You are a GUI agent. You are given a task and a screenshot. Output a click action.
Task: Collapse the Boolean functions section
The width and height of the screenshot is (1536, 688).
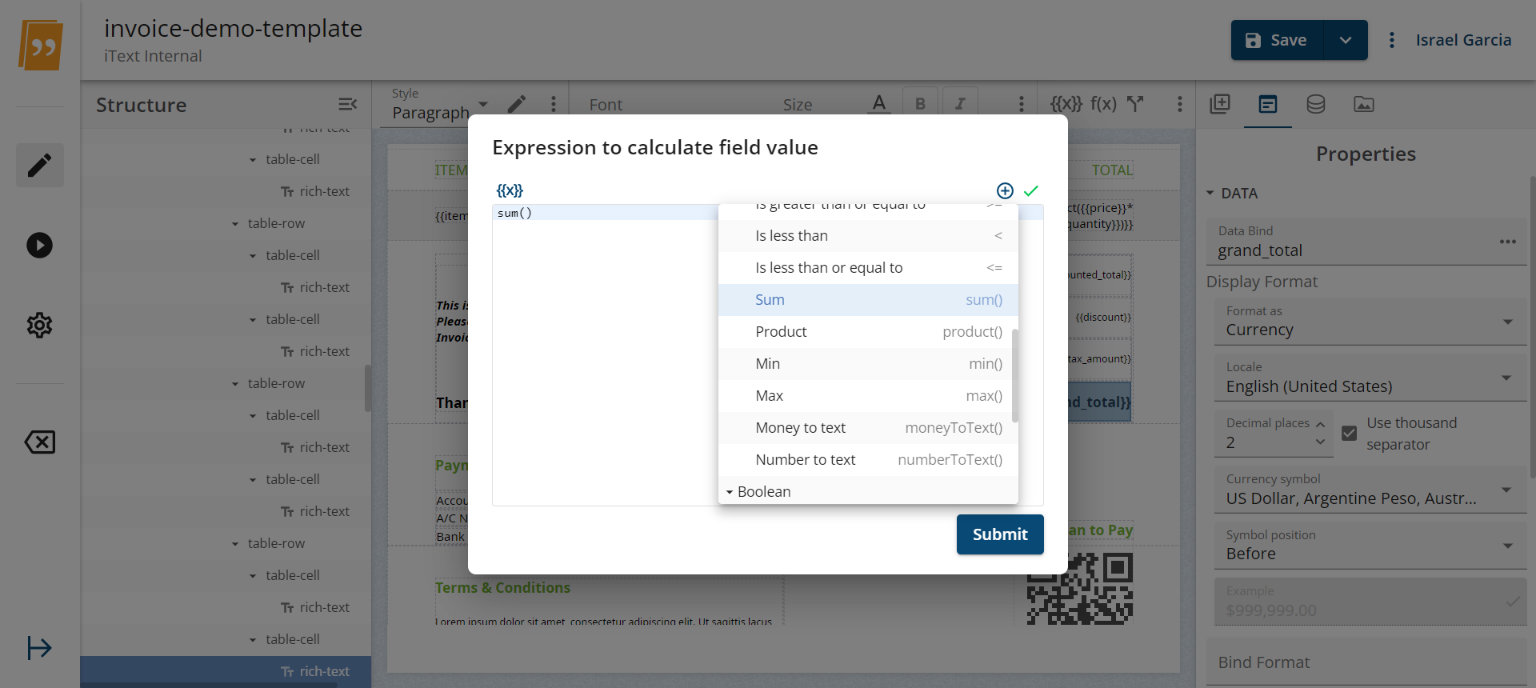tap(730, 492)
